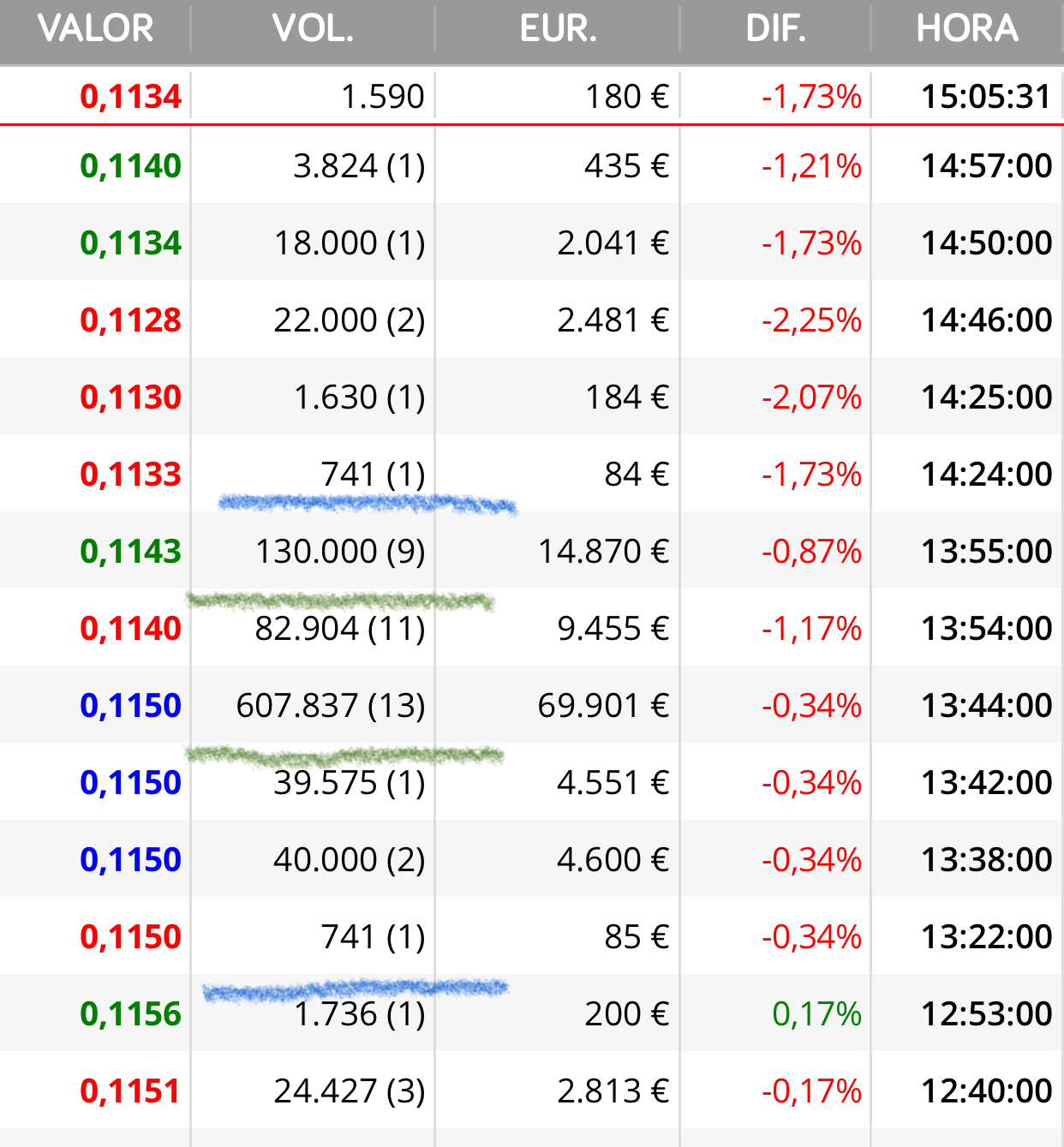Click the -1,17% difference value

pos(811,628)
